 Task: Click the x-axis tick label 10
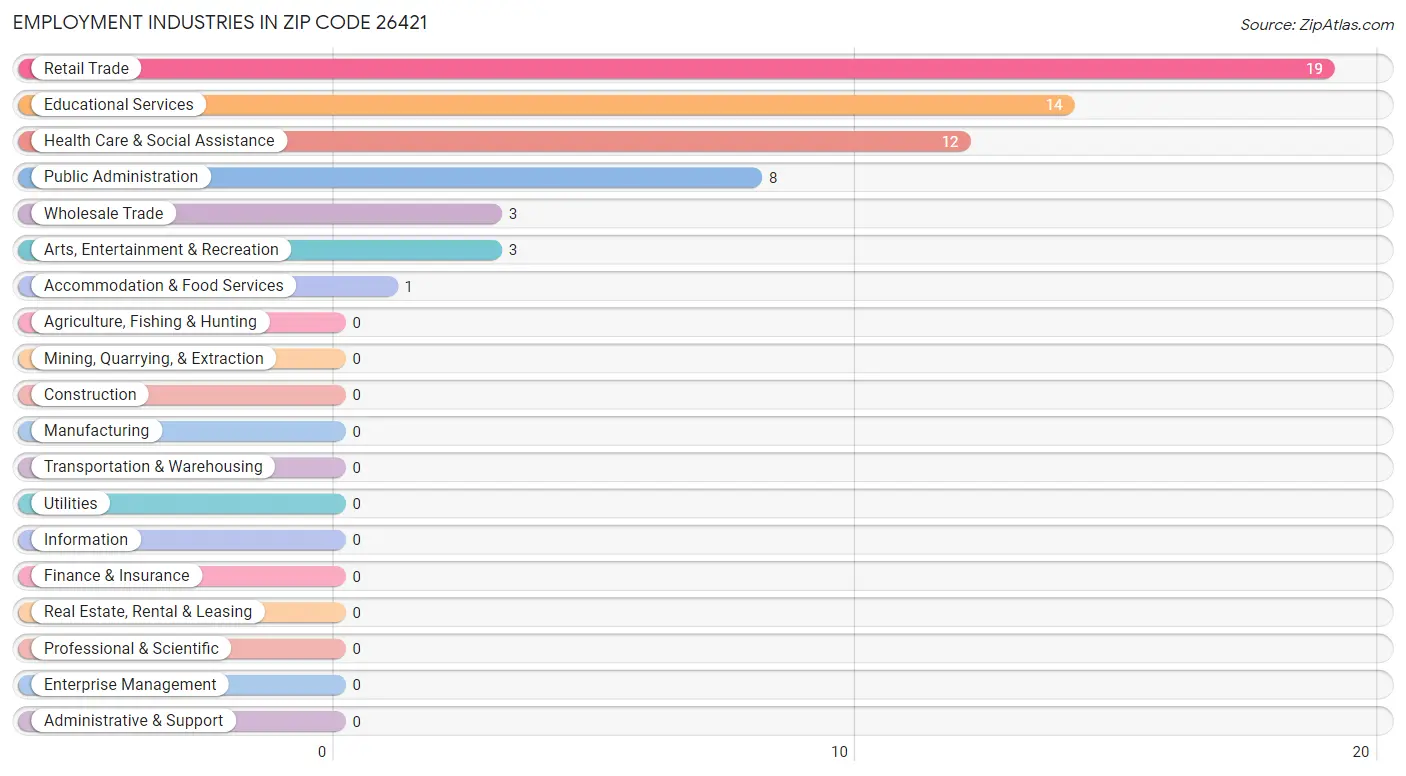(840, 752)
